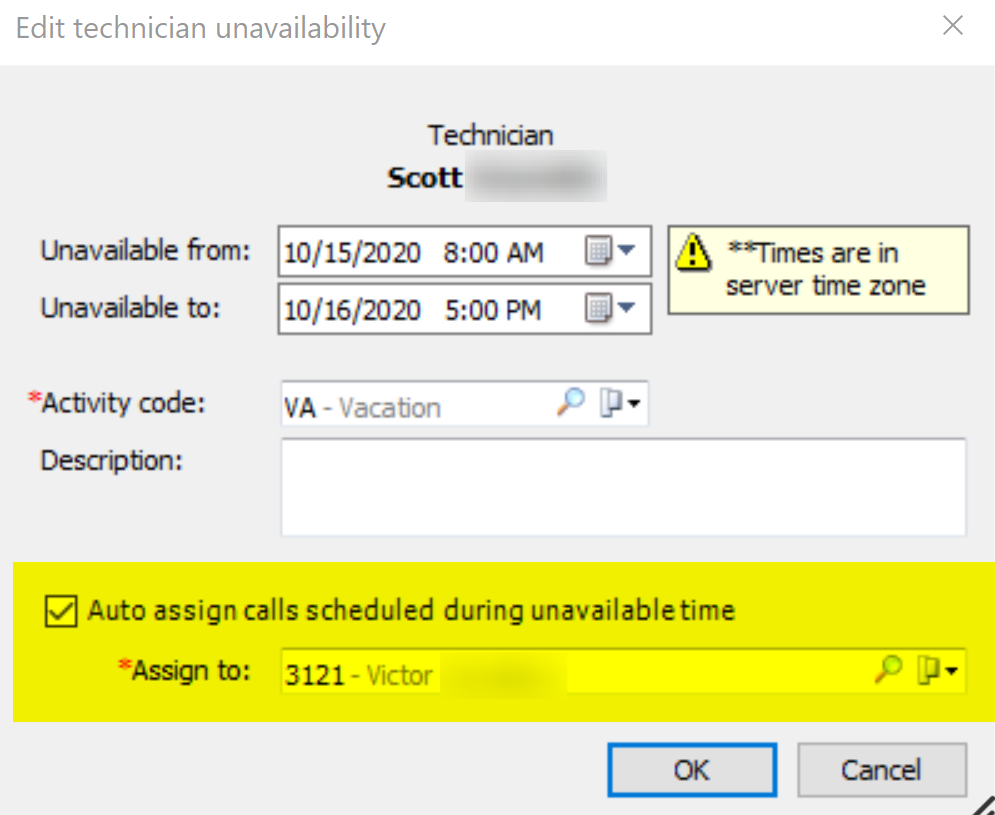995x815 pixels.
Task: Expand Unavailable from date dropdown arrow
Action: click(x=626, y=251)
